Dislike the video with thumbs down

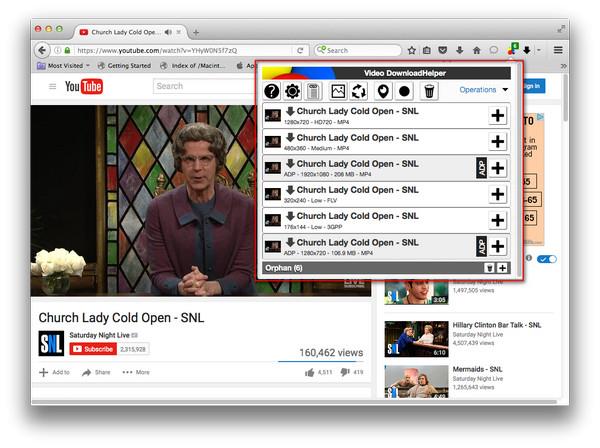click(345, 372)
